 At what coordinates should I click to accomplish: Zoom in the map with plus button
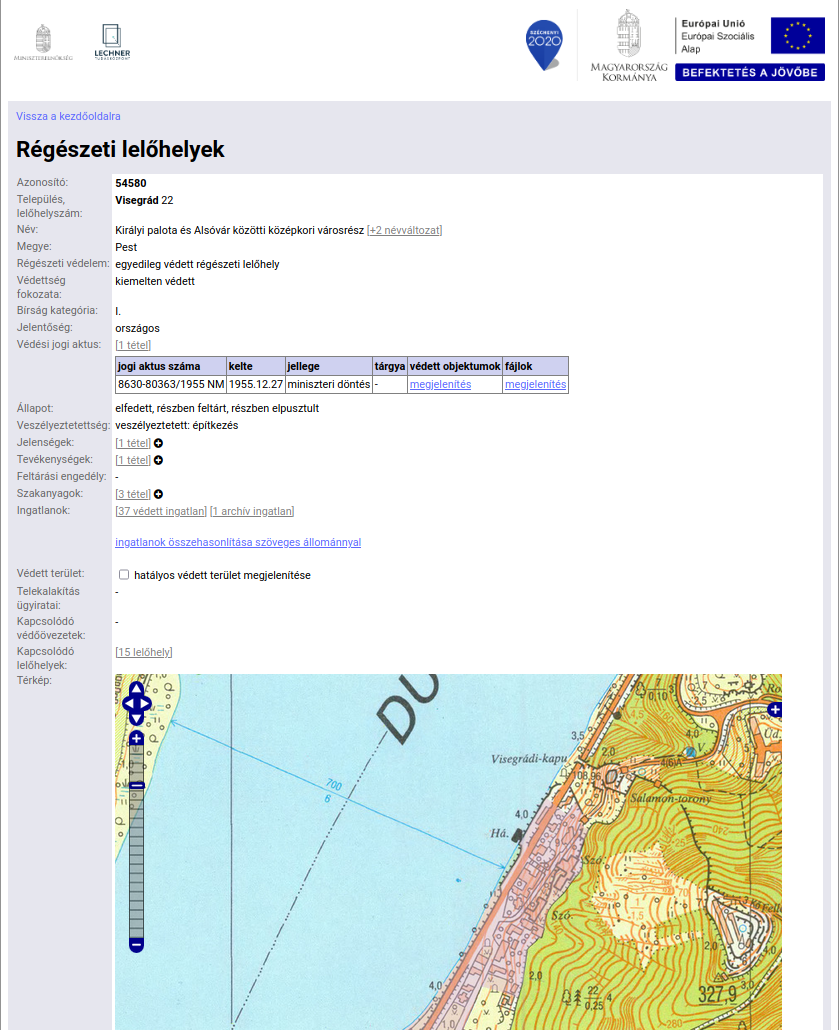(136, 738)
